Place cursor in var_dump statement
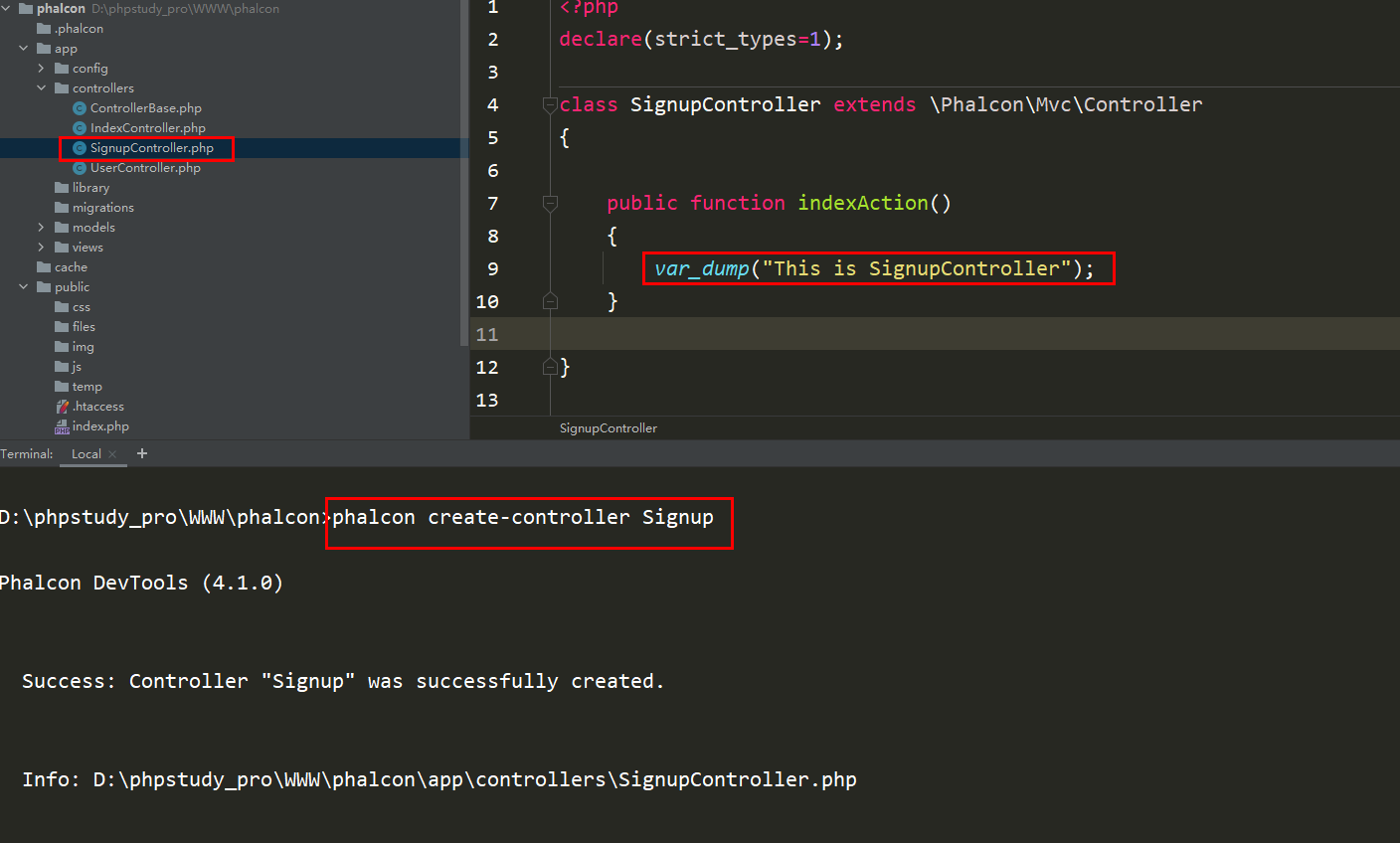Screen dimensions: 1400x843 [x=874, y=268]
